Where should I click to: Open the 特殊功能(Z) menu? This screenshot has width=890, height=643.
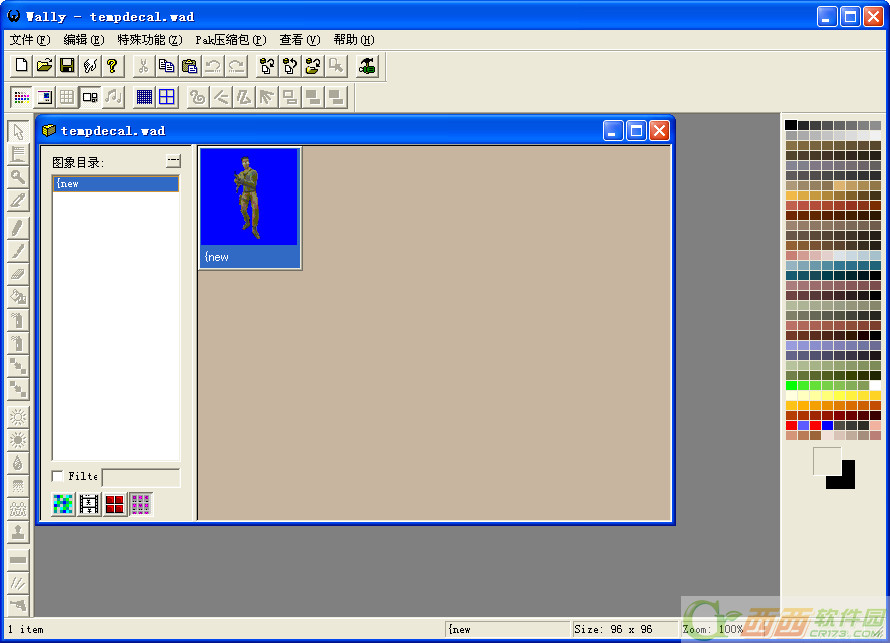(150, 40)
